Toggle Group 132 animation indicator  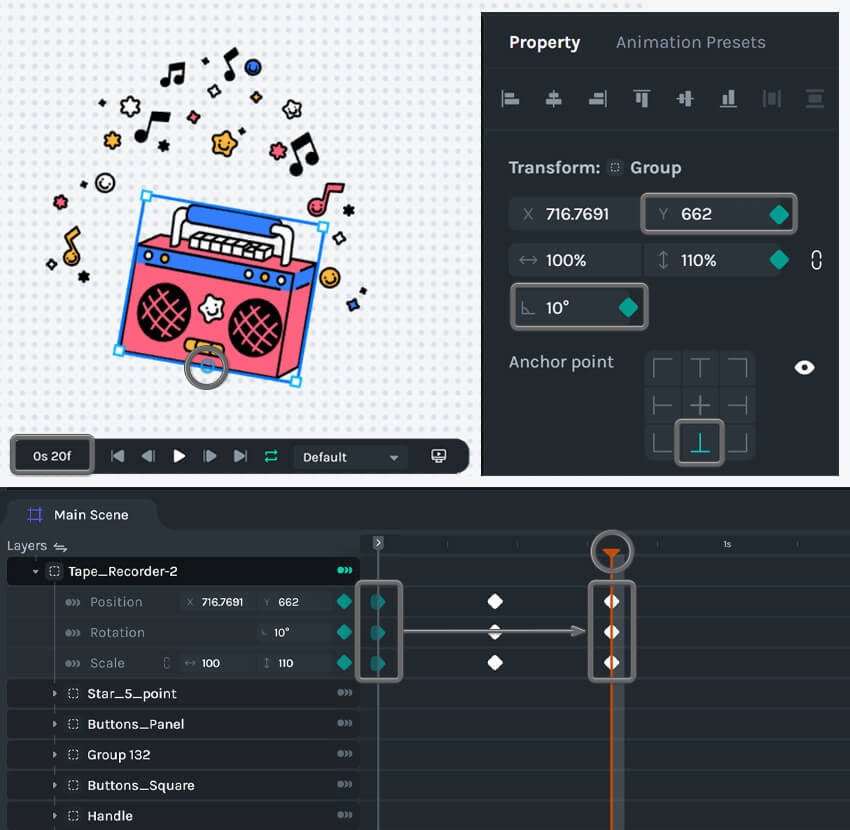click(x=345, y=754)
